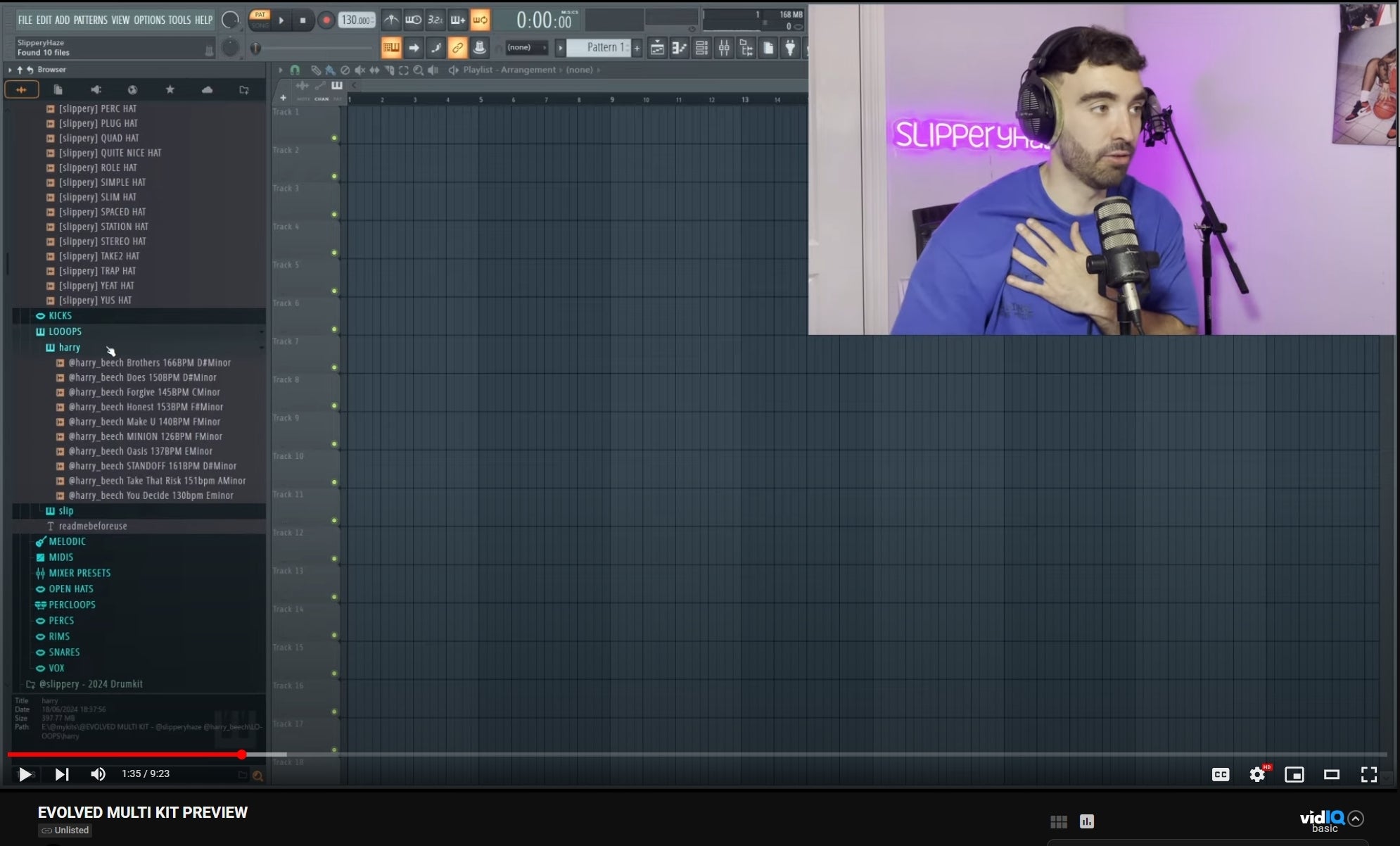Toggle PAT/SONG mode switch
This screenshot has height=846, width=1400.
tap(260, 20)
